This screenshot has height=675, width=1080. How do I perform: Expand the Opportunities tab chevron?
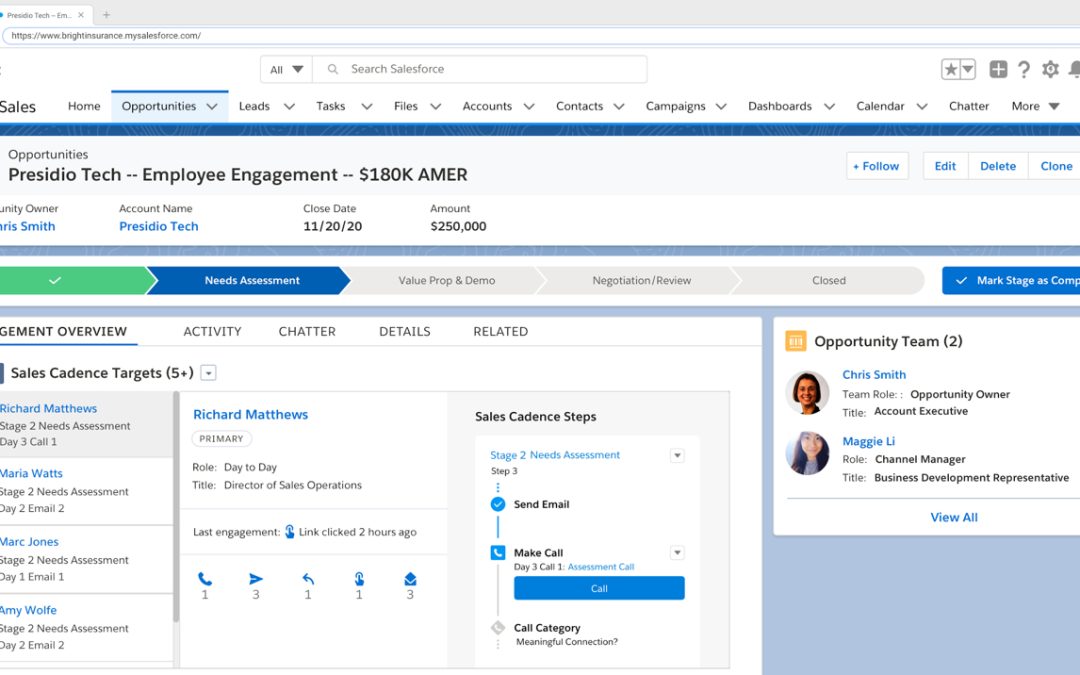(212, 107)
